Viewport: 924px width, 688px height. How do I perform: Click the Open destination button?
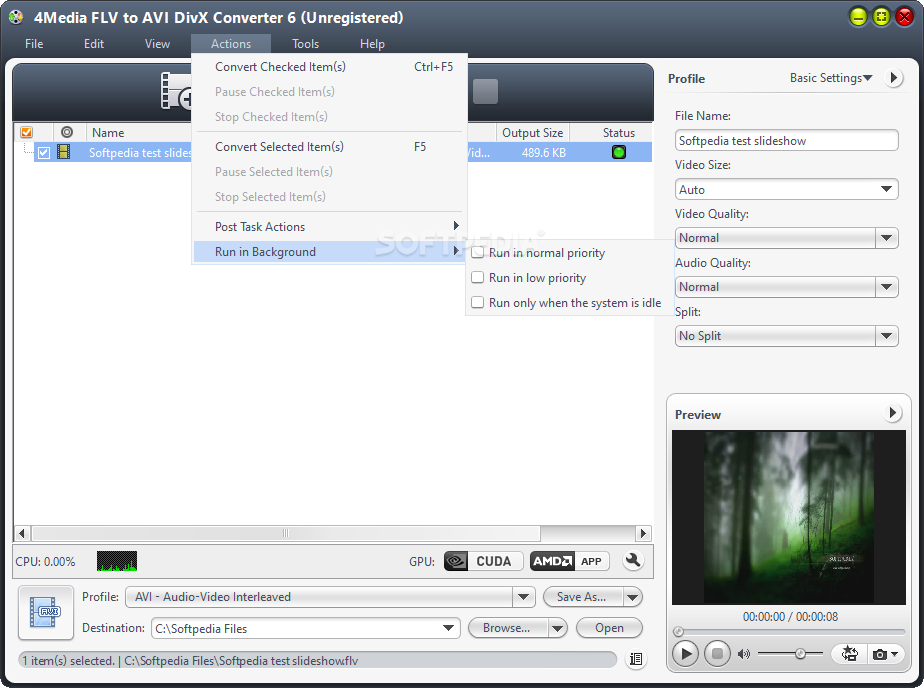(609, 629)
